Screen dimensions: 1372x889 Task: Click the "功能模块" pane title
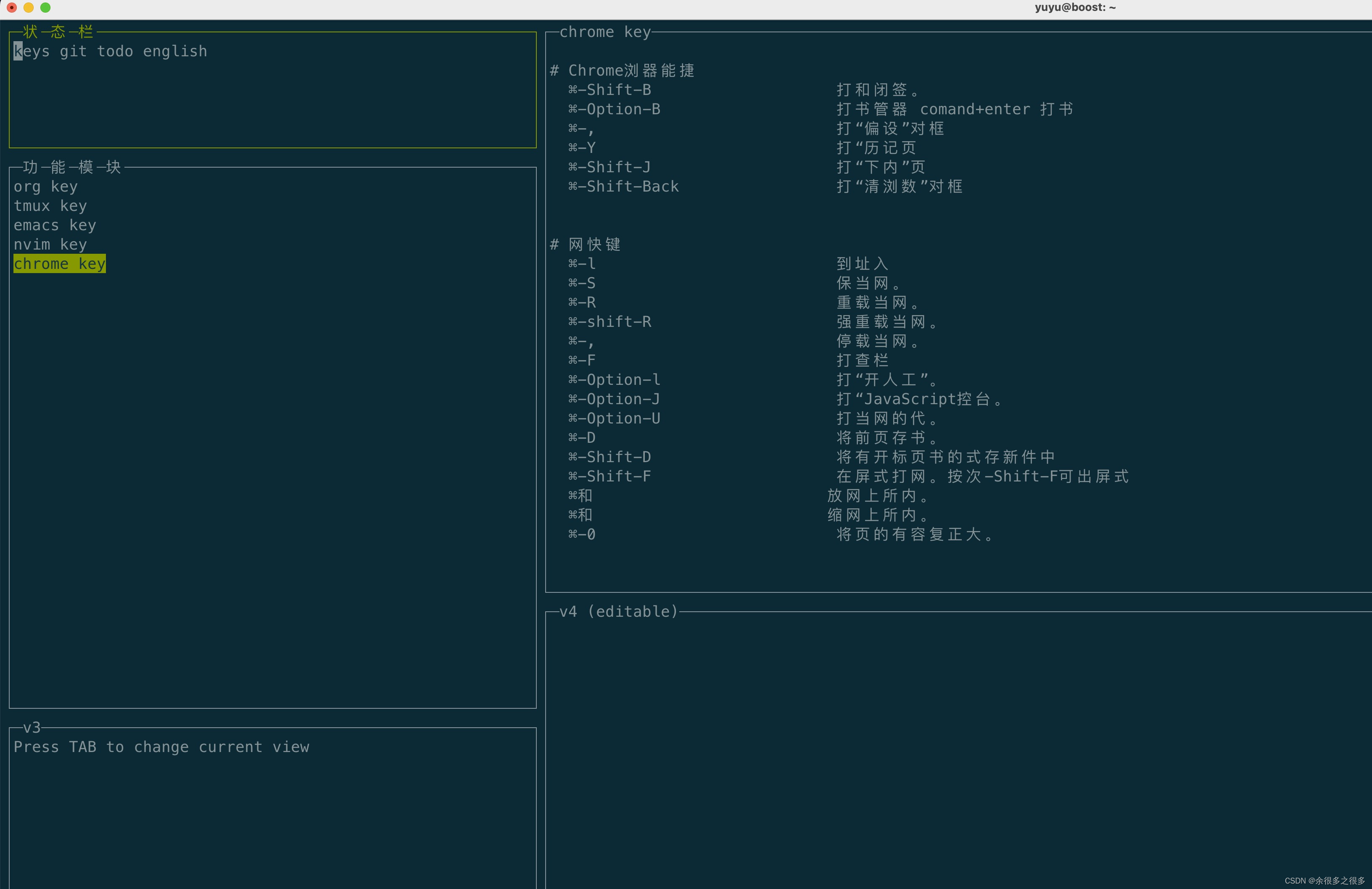tap(71, 167)
